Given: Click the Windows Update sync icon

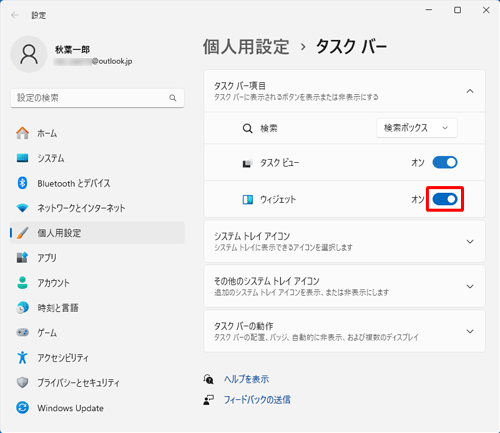Looking at the screenshot, I should click(x=22, y=408).
